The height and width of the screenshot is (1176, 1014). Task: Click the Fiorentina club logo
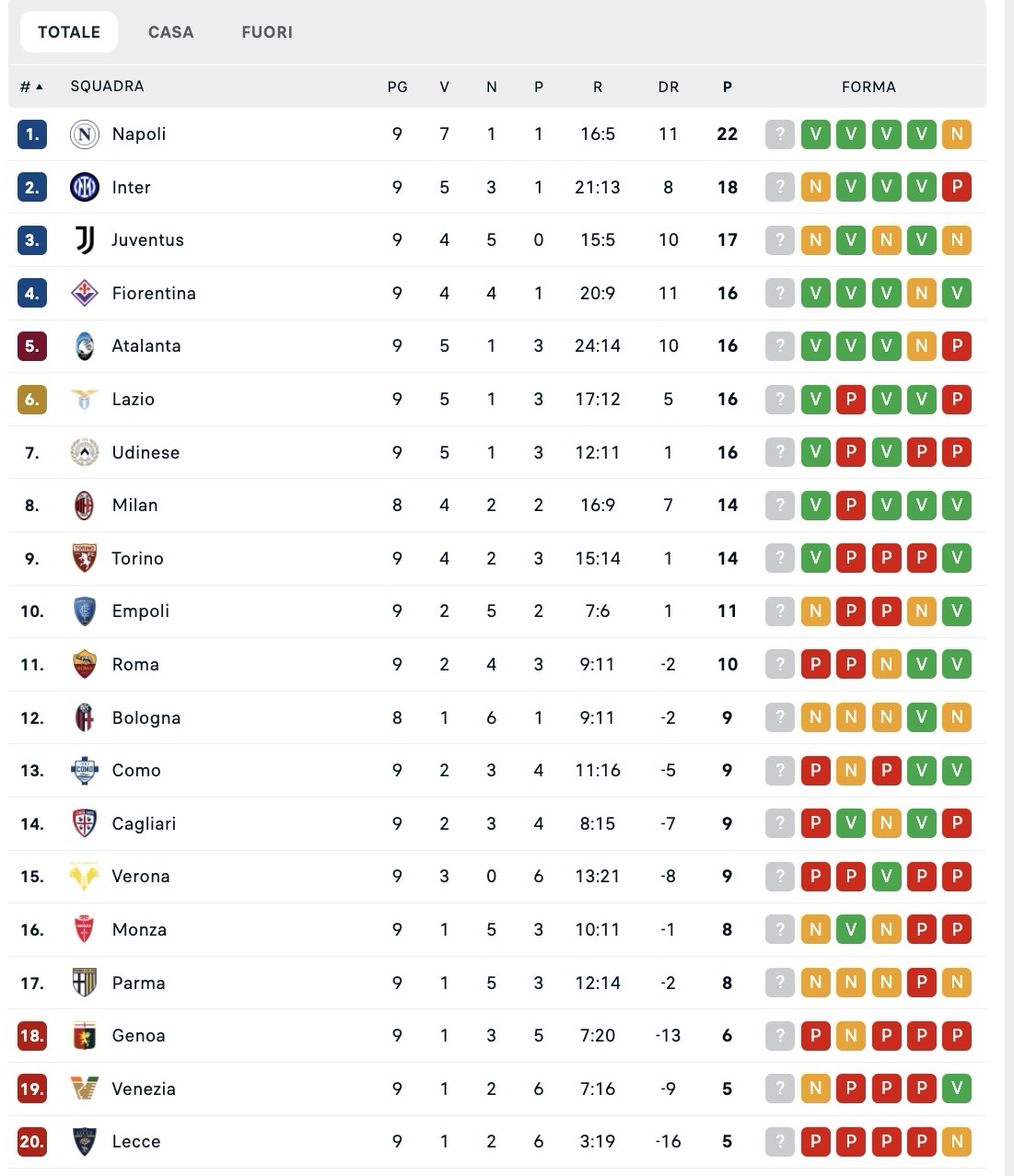pos(85,294)
